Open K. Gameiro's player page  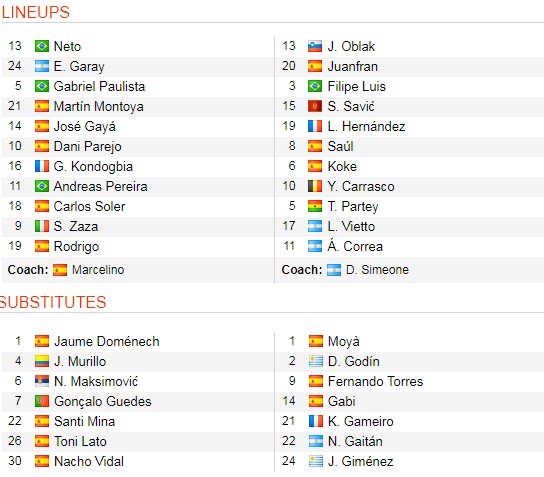(x=360, y=421)
